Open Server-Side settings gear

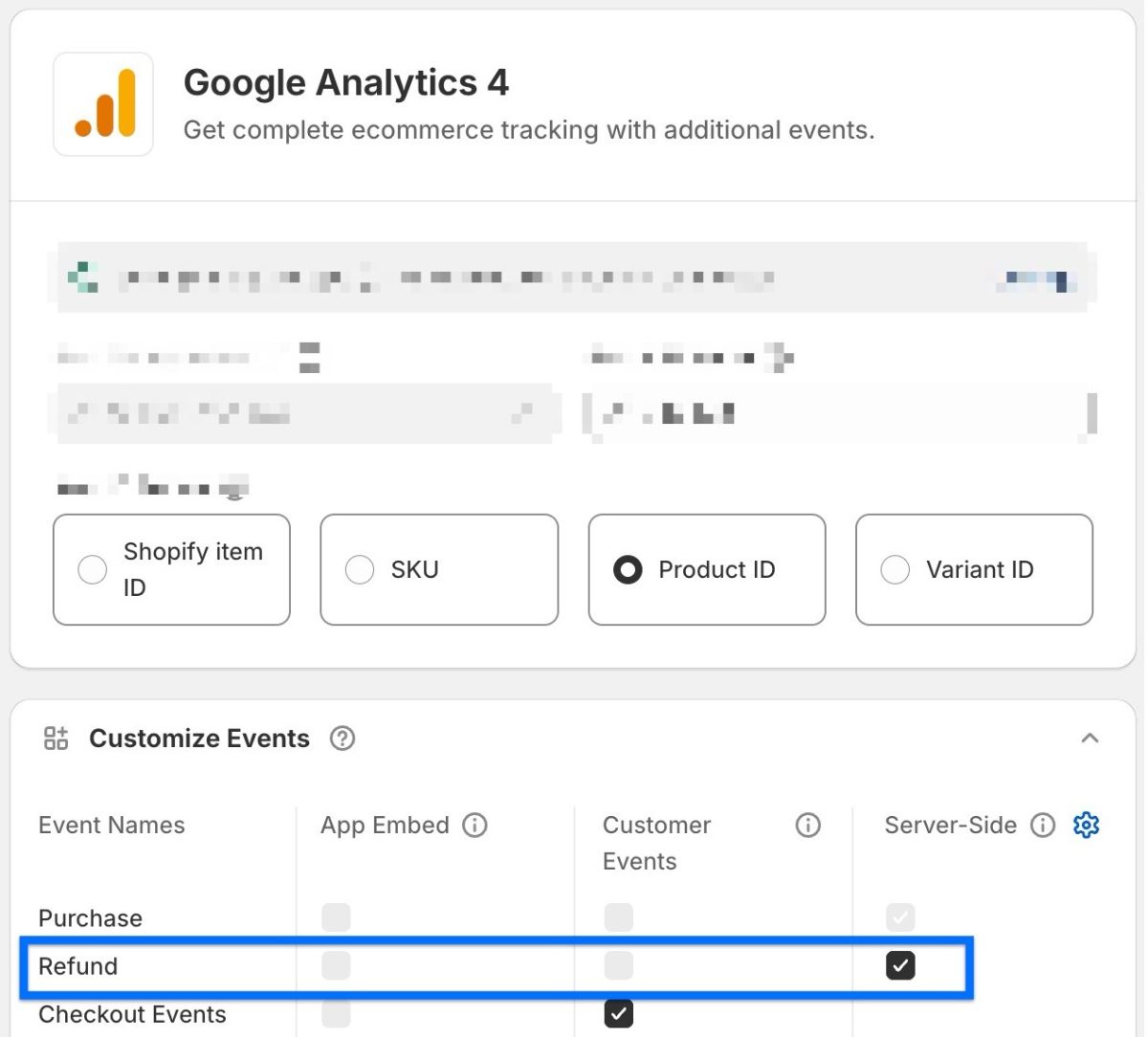[1086, 825]
